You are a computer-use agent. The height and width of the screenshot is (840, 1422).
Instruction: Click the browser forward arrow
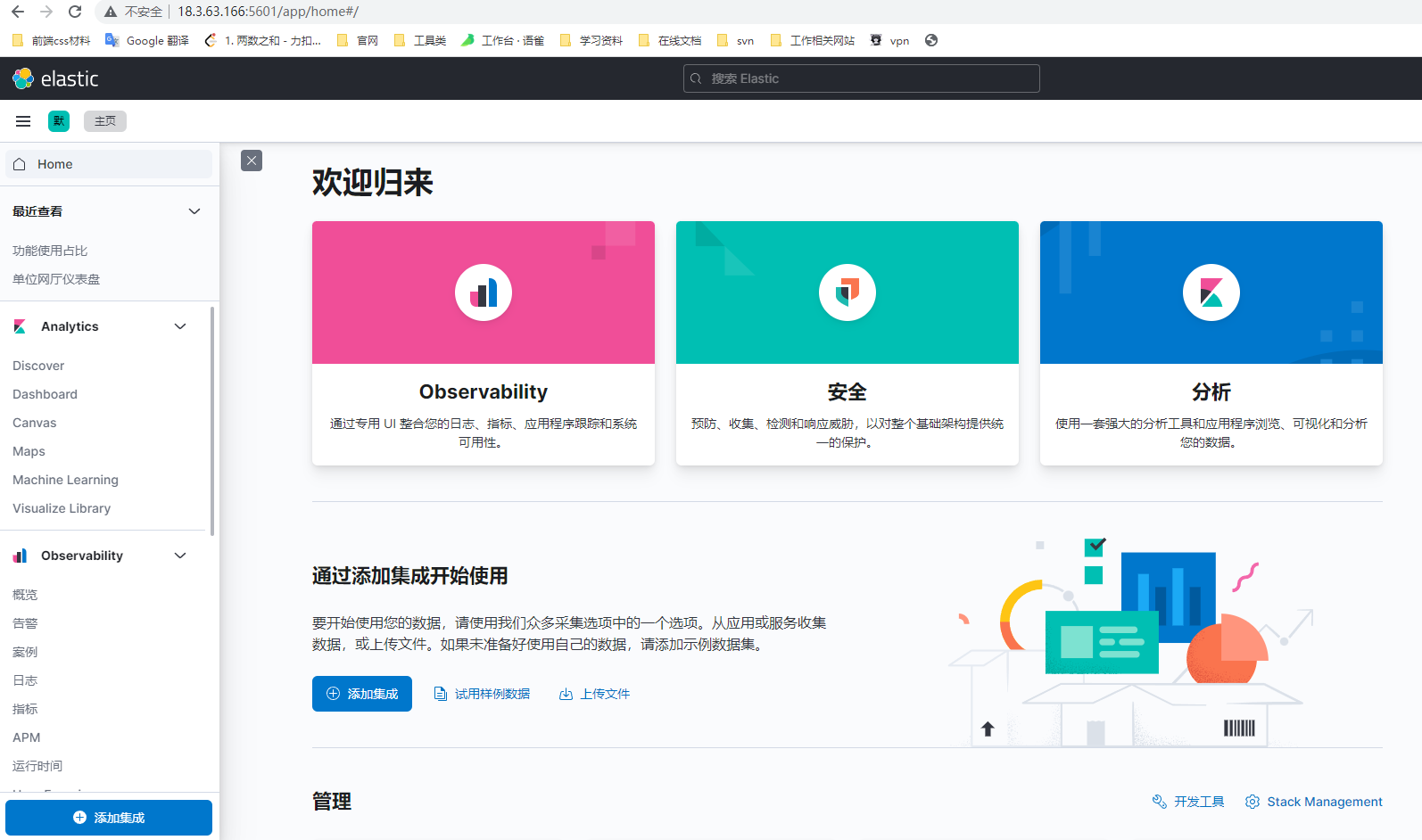[46, 12]
